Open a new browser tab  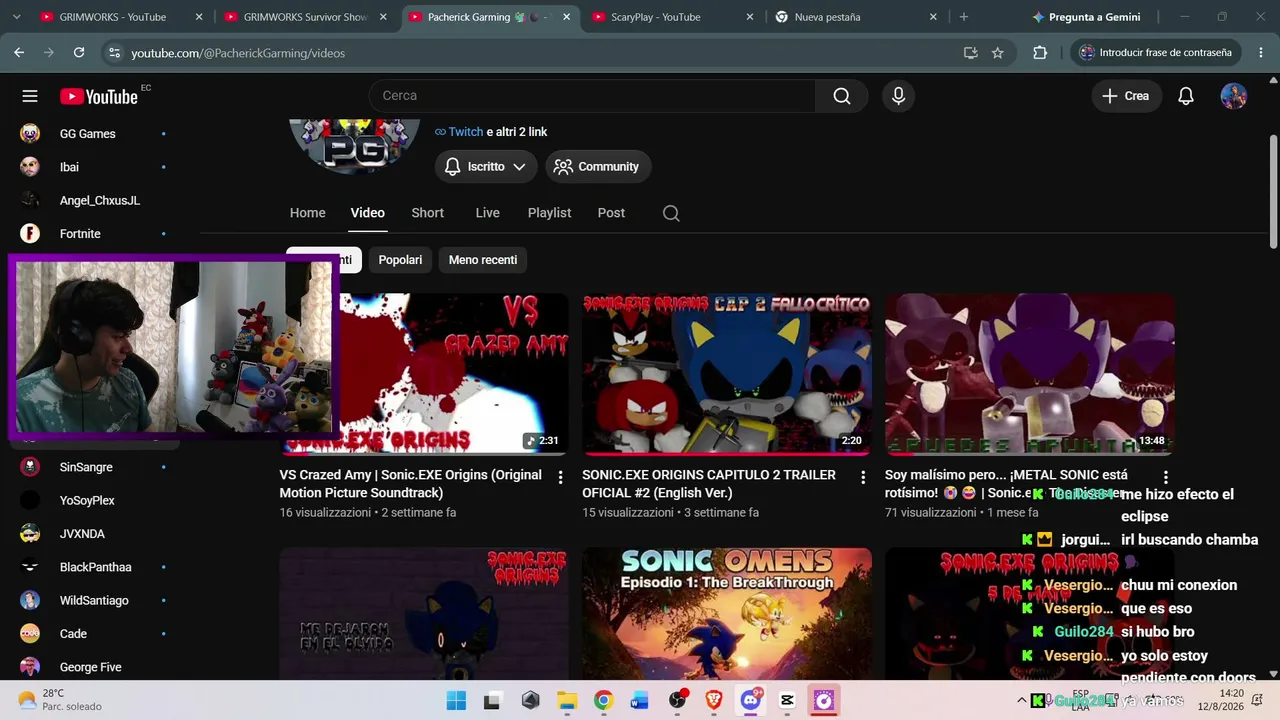pos(964,17)
